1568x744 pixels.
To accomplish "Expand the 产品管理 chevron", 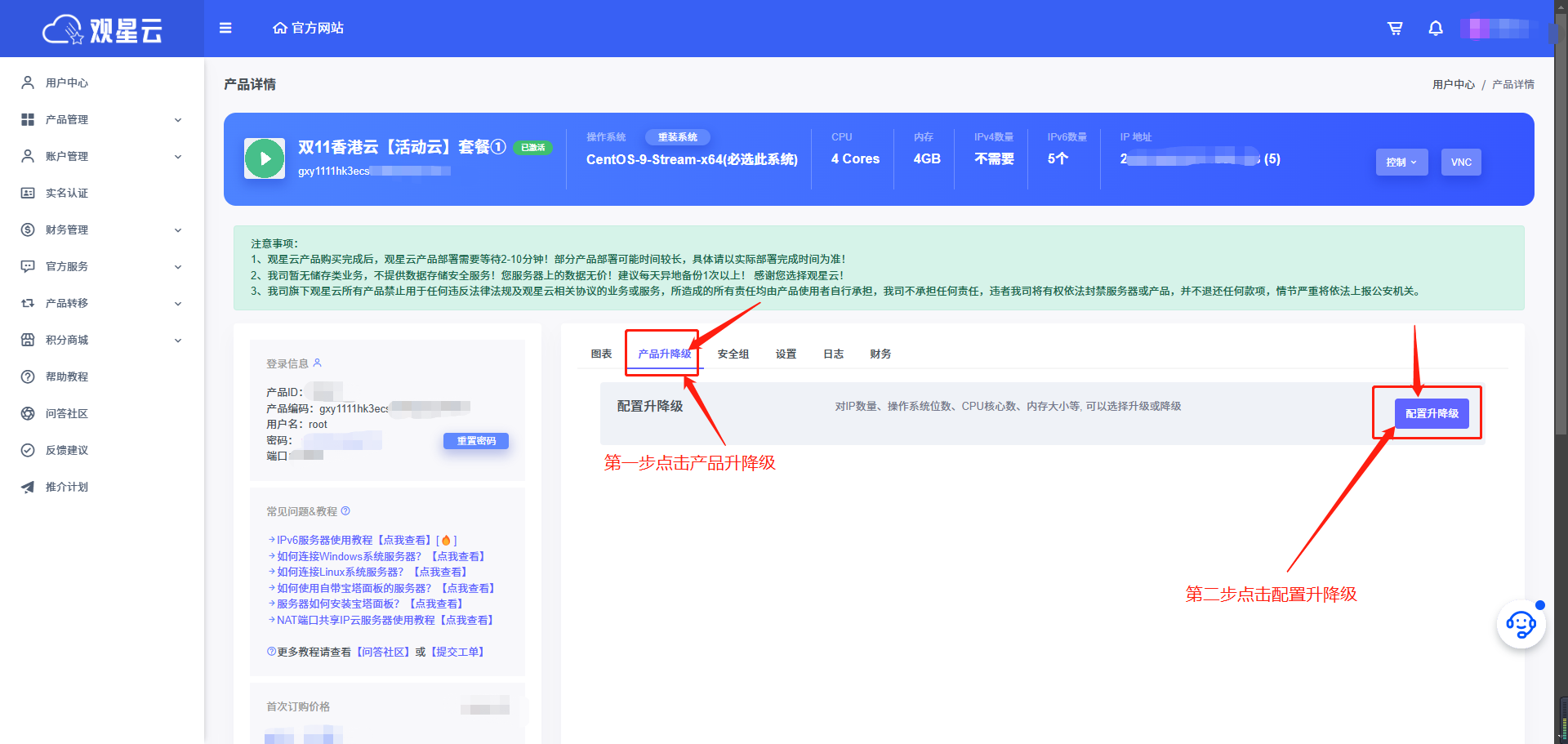I will [x=178, y=120].
